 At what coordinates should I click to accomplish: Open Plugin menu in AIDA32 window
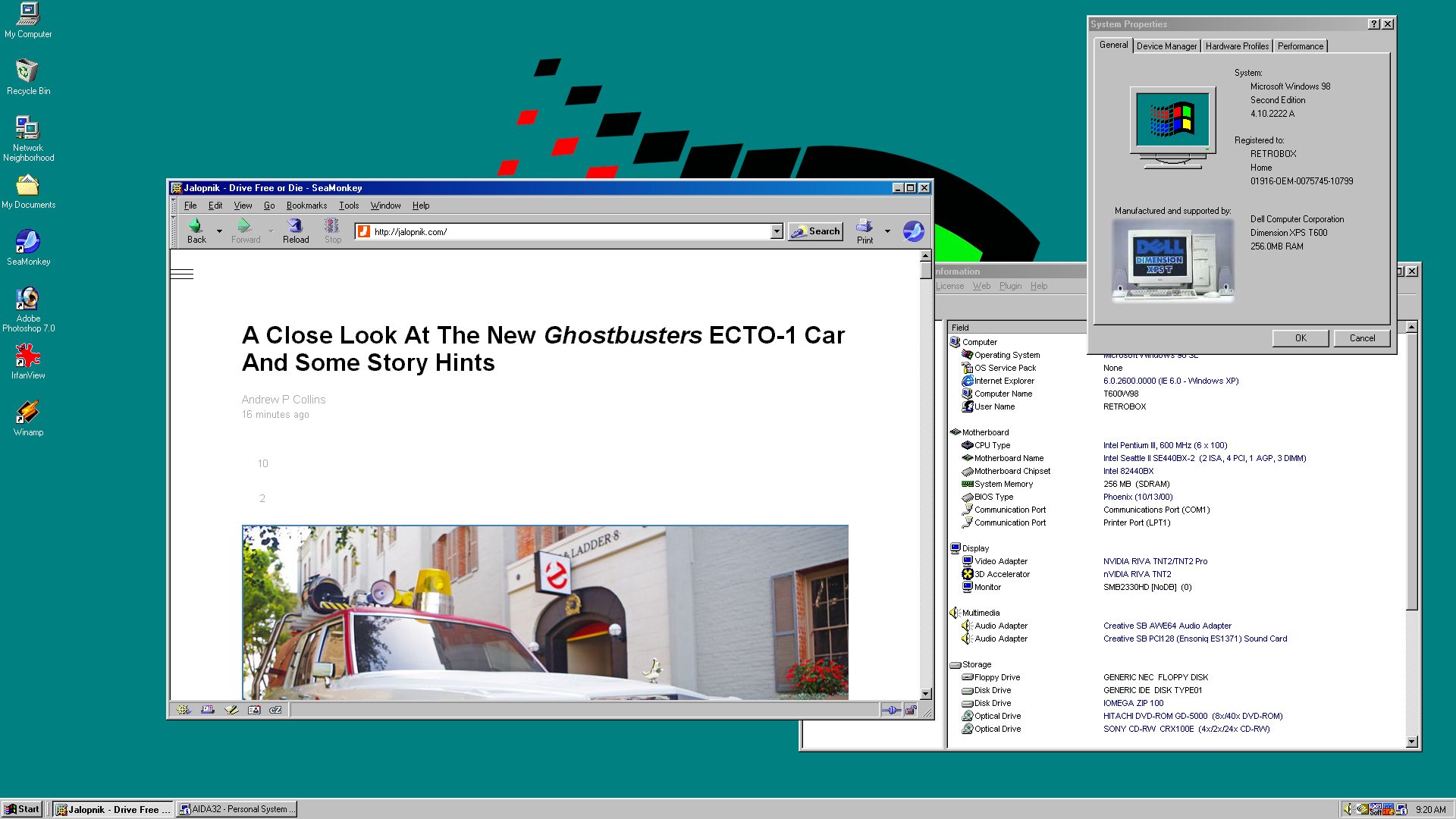[x=1010, y=286]
